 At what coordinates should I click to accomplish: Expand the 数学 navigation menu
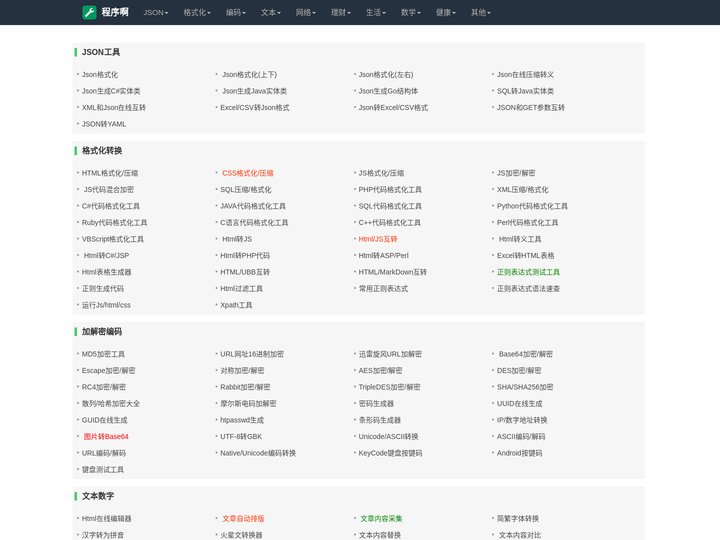coord(411,13)
